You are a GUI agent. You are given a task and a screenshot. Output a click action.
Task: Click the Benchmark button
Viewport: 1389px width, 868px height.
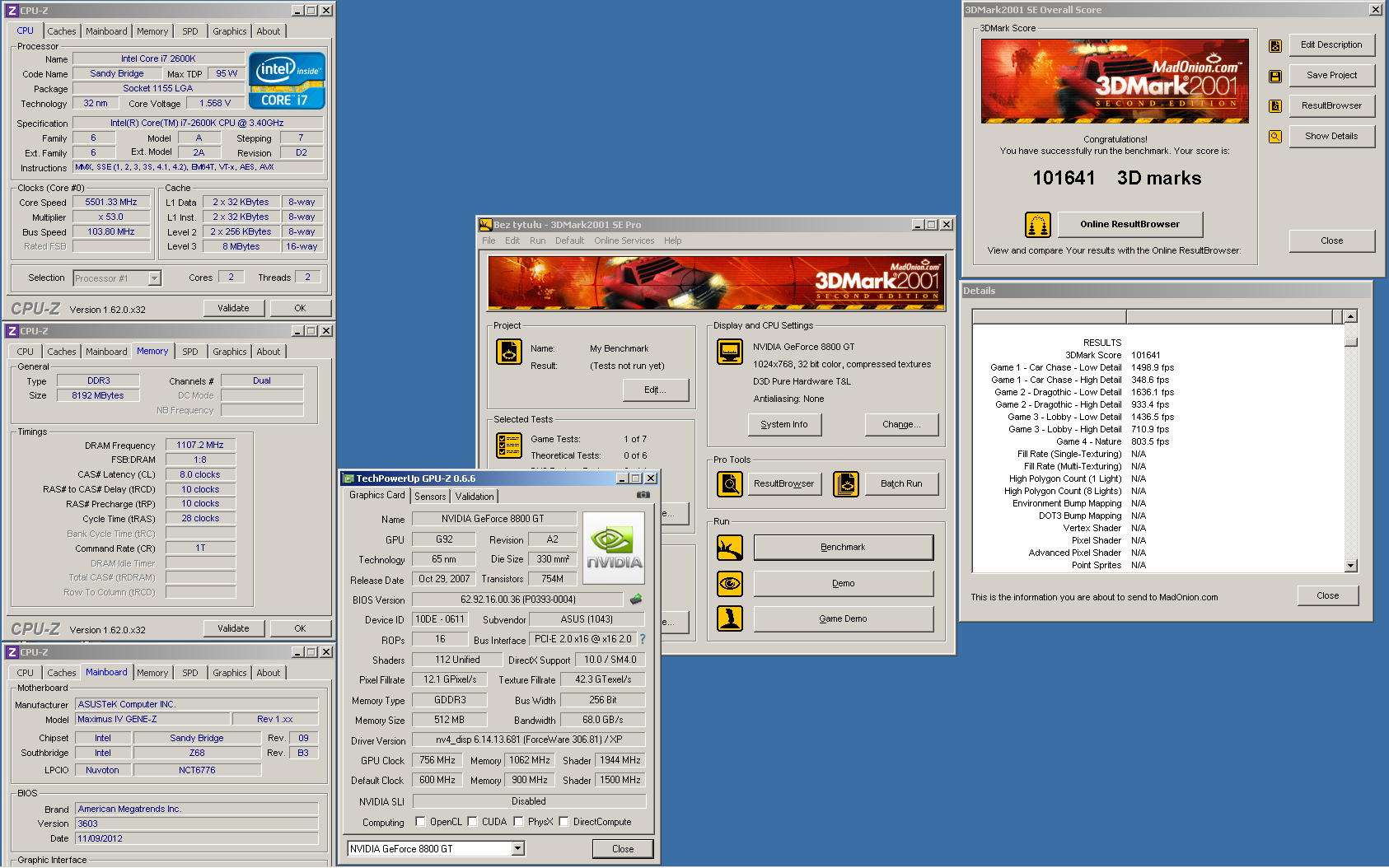point(844,548)
